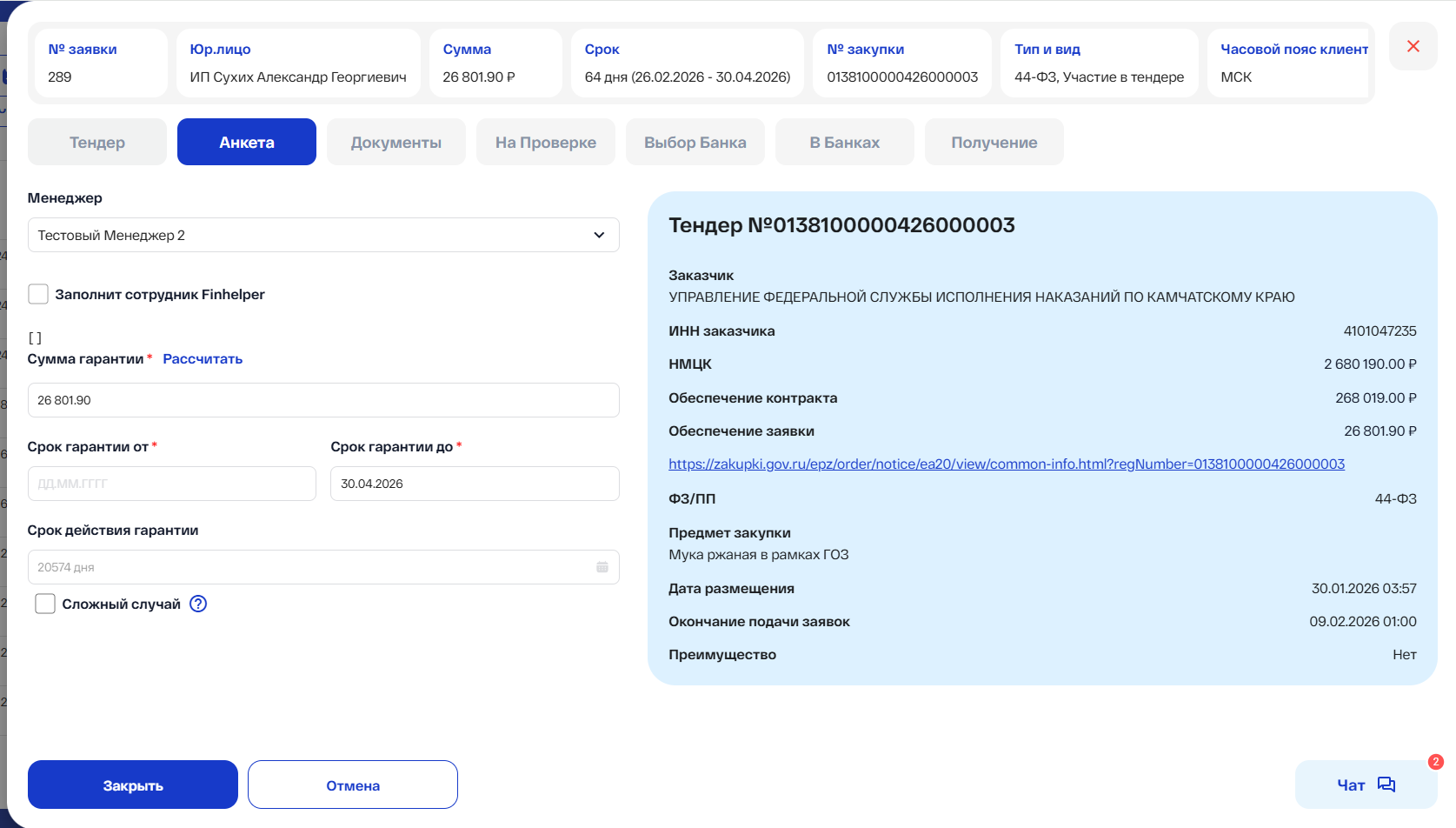Screen dimensions: 1456x828
Task: Open the Чат button
Action: click(1366, 785)
